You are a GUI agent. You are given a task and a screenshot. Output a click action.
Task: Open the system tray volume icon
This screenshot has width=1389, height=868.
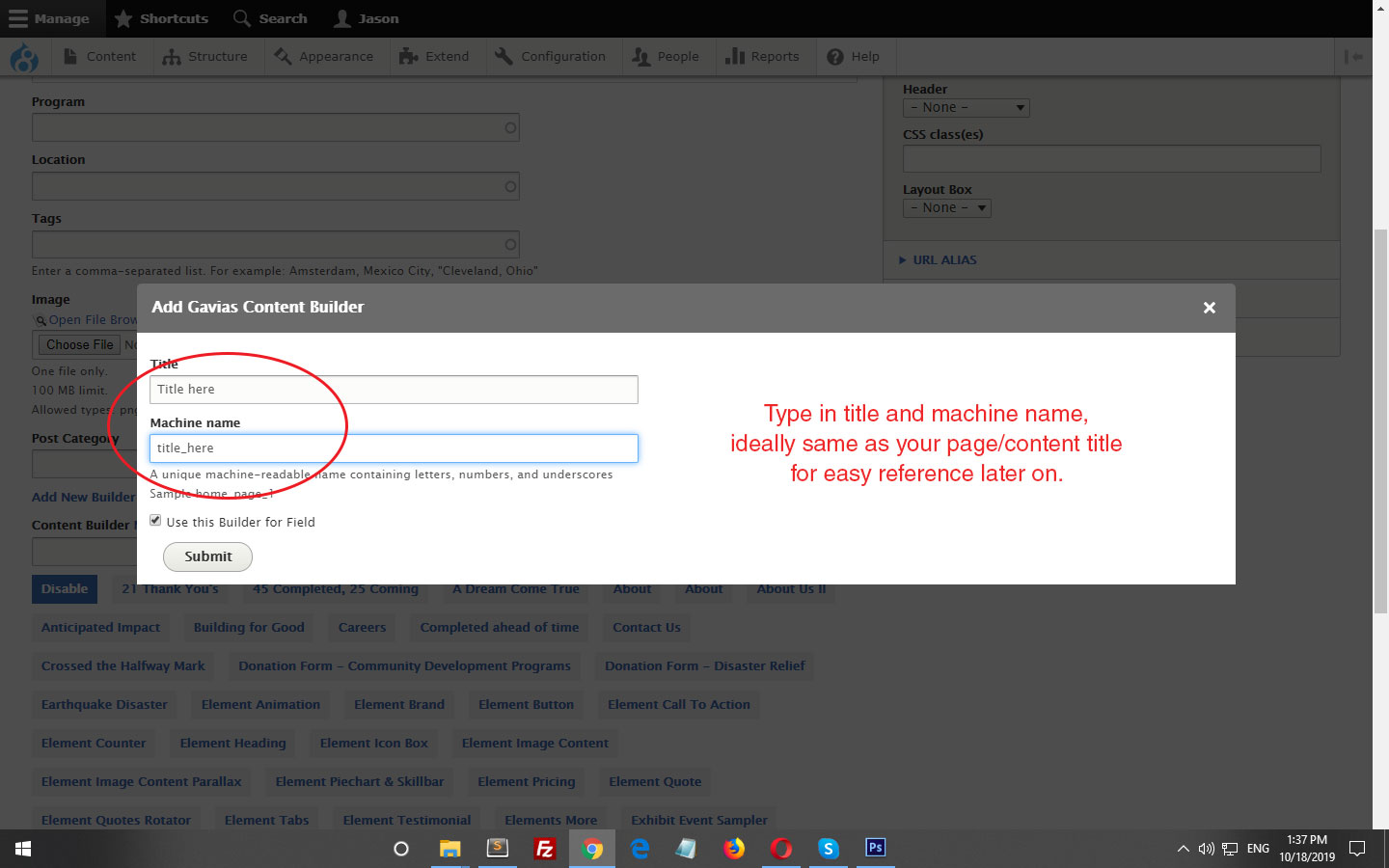pyautogui.click(x=1206, y=849)
